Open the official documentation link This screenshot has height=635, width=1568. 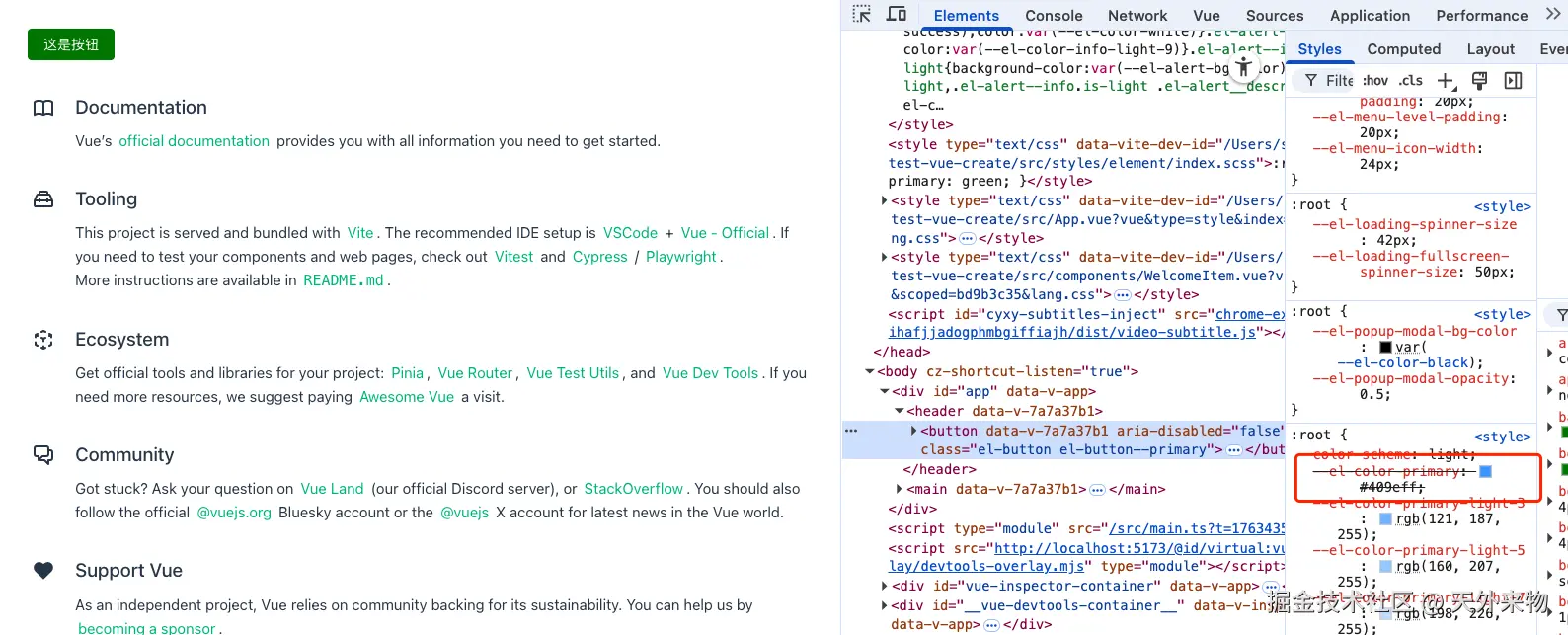pos(194,141)
